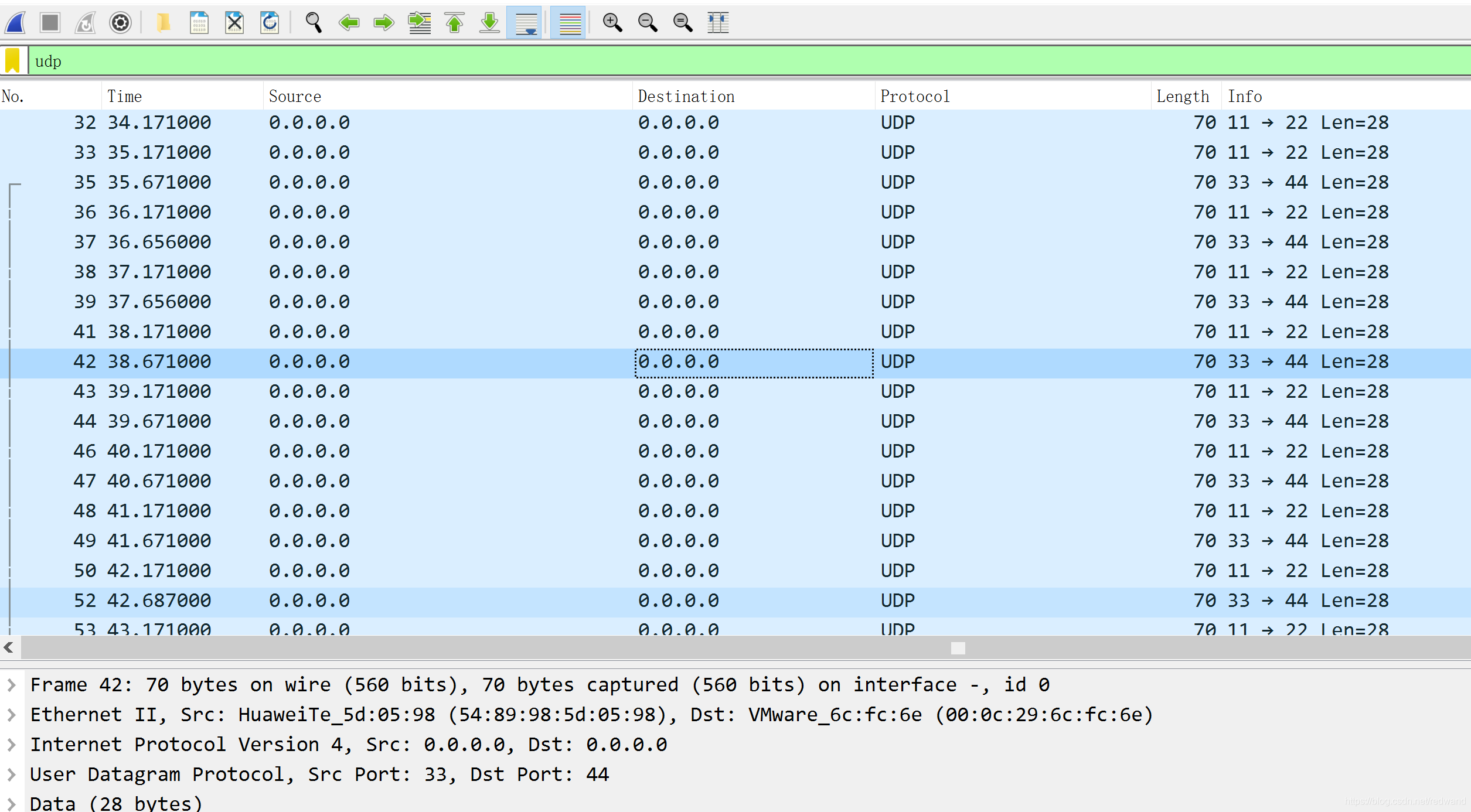Select packet 43 at time 39.171000
1471x812 pixels.
pyautogui.click(x=735, y=391)
